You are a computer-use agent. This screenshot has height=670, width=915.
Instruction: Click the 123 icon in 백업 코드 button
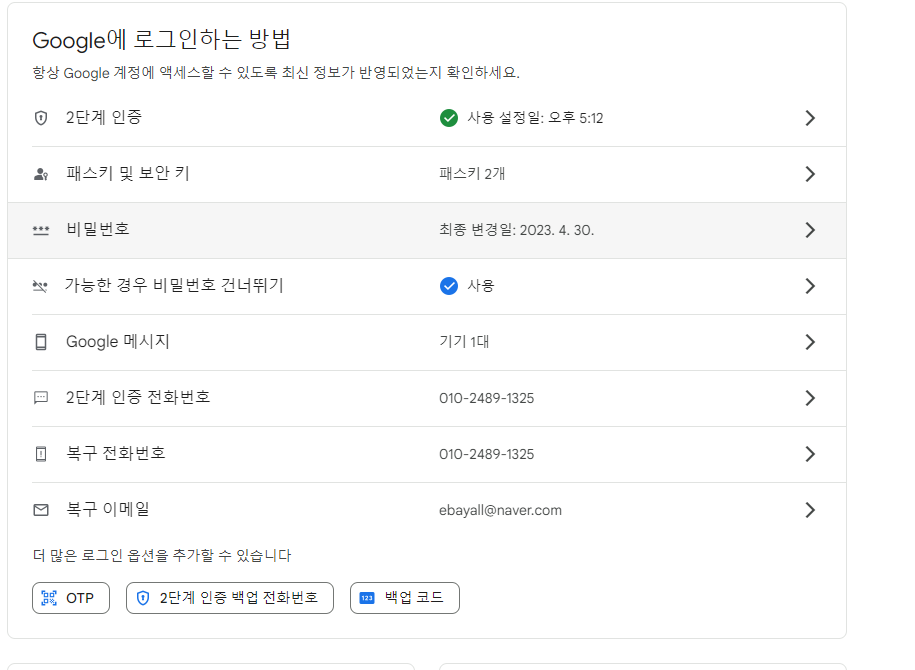tap(367, 598)
